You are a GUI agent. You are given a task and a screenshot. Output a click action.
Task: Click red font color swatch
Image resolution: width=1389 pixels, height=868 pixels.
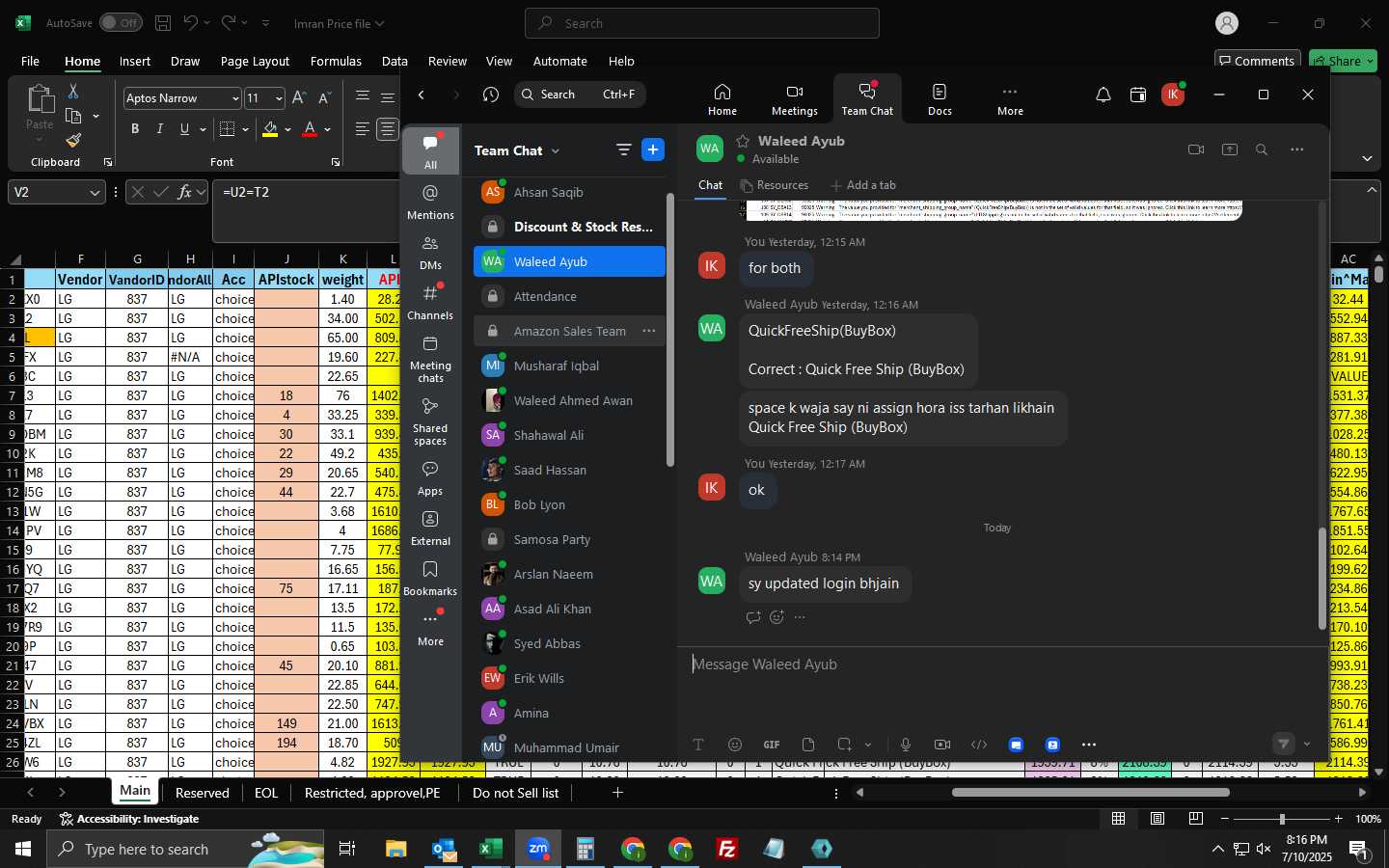(x=310, y=129)
